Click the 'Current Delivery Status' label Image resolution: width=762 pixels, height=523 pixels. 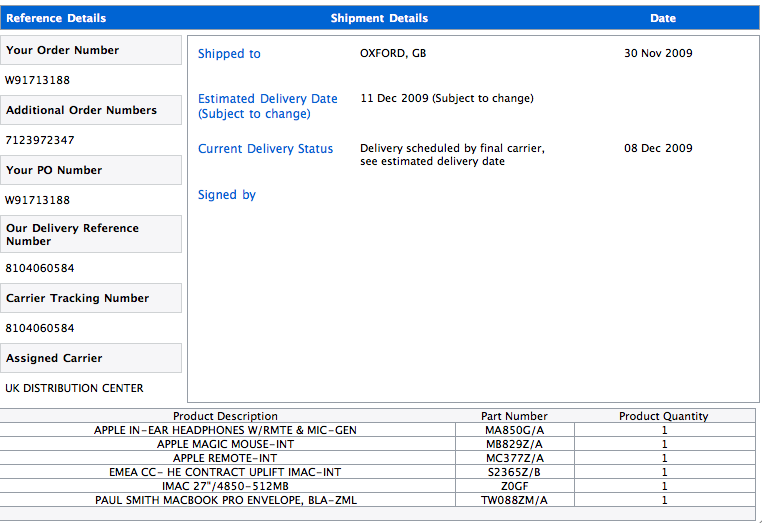tap(265, 149)
